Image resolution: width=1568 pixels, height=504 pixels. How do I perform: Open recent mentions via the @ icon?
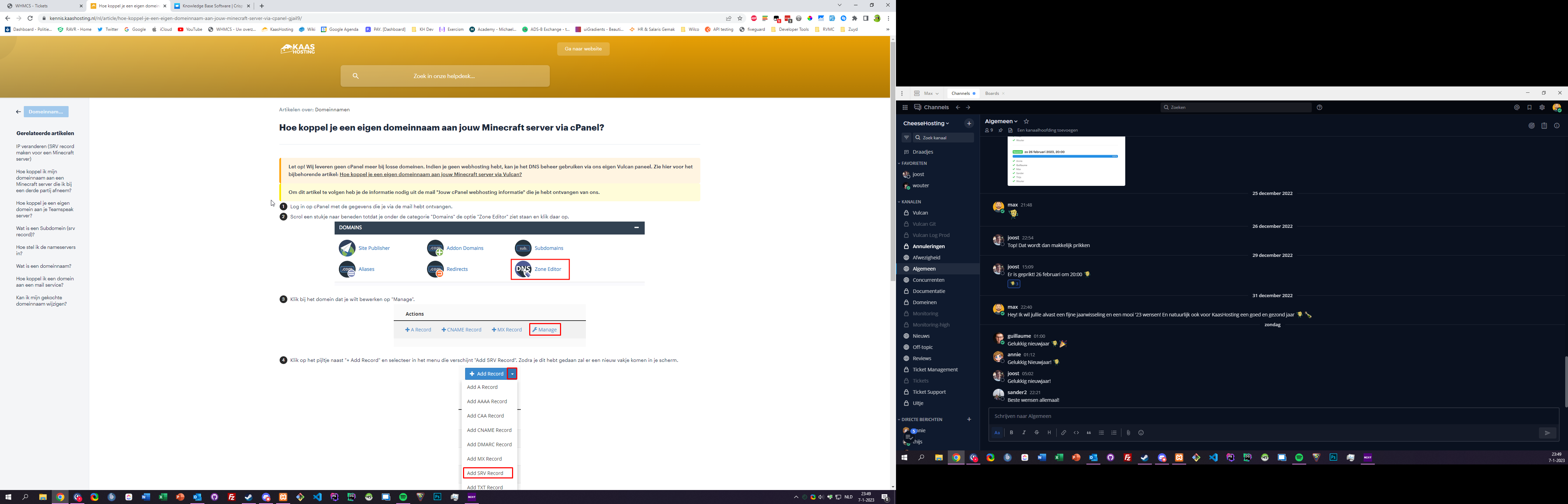coord(1516,107)
